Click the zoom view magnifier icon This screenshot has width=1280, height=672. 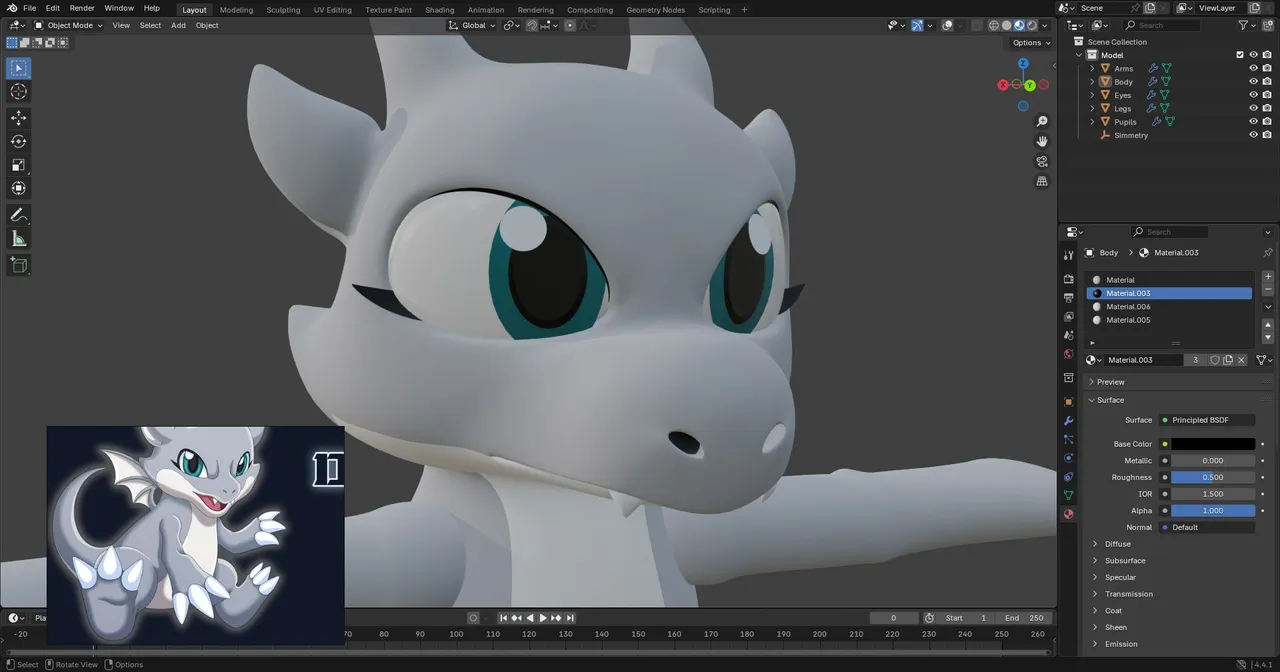pyautogui.click(x=1042, y=122)
